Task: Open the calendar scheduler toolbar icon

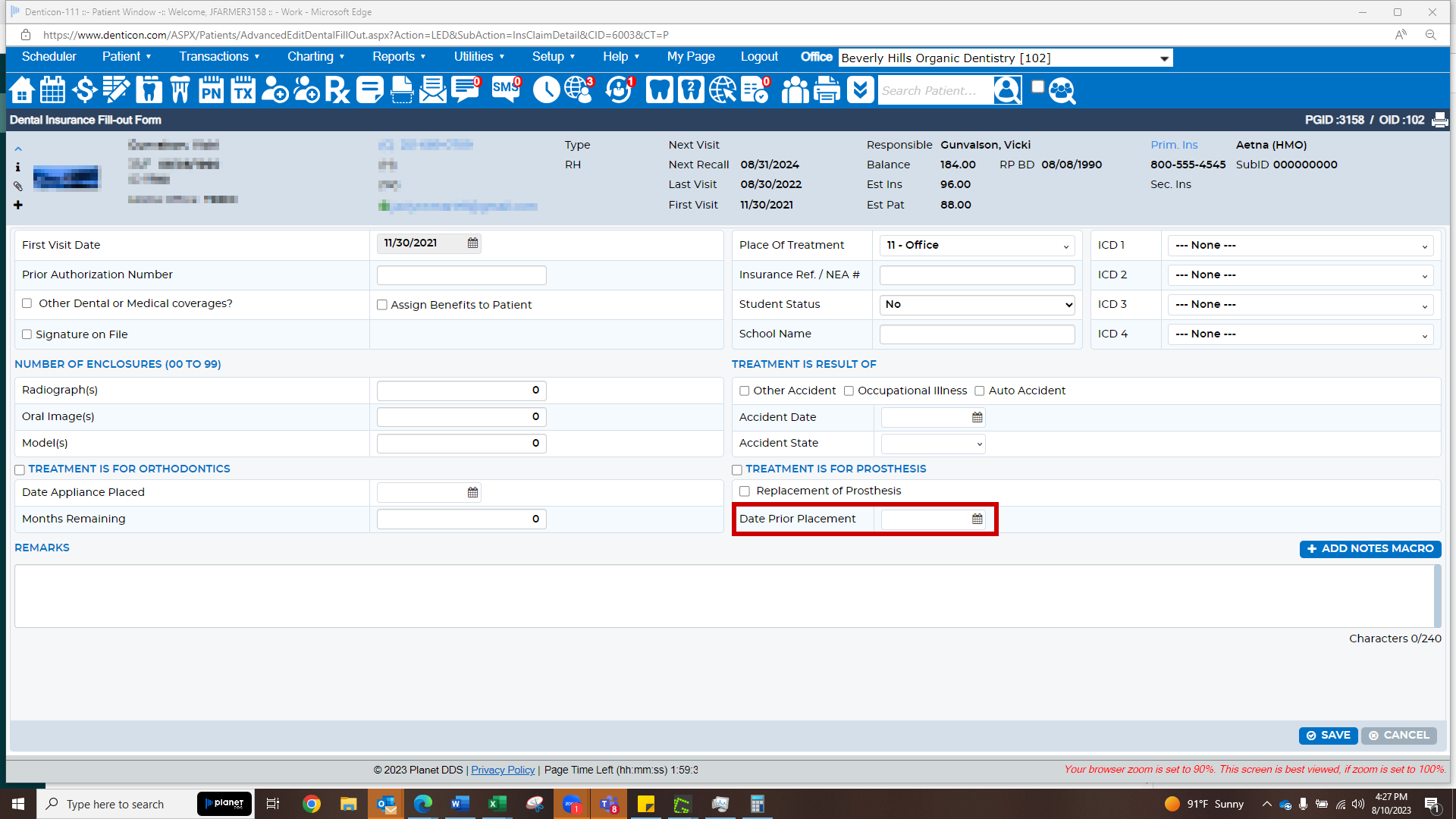Action: pos(52,90)
